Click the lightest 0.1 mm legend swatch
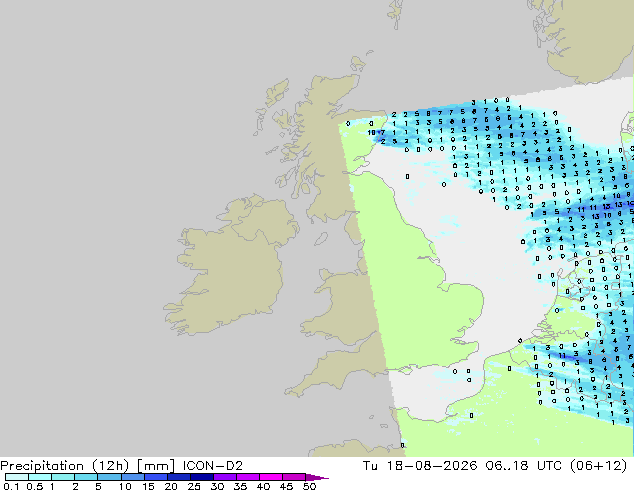The height and width of the screenshot is (490, 634). coord(17,477)
